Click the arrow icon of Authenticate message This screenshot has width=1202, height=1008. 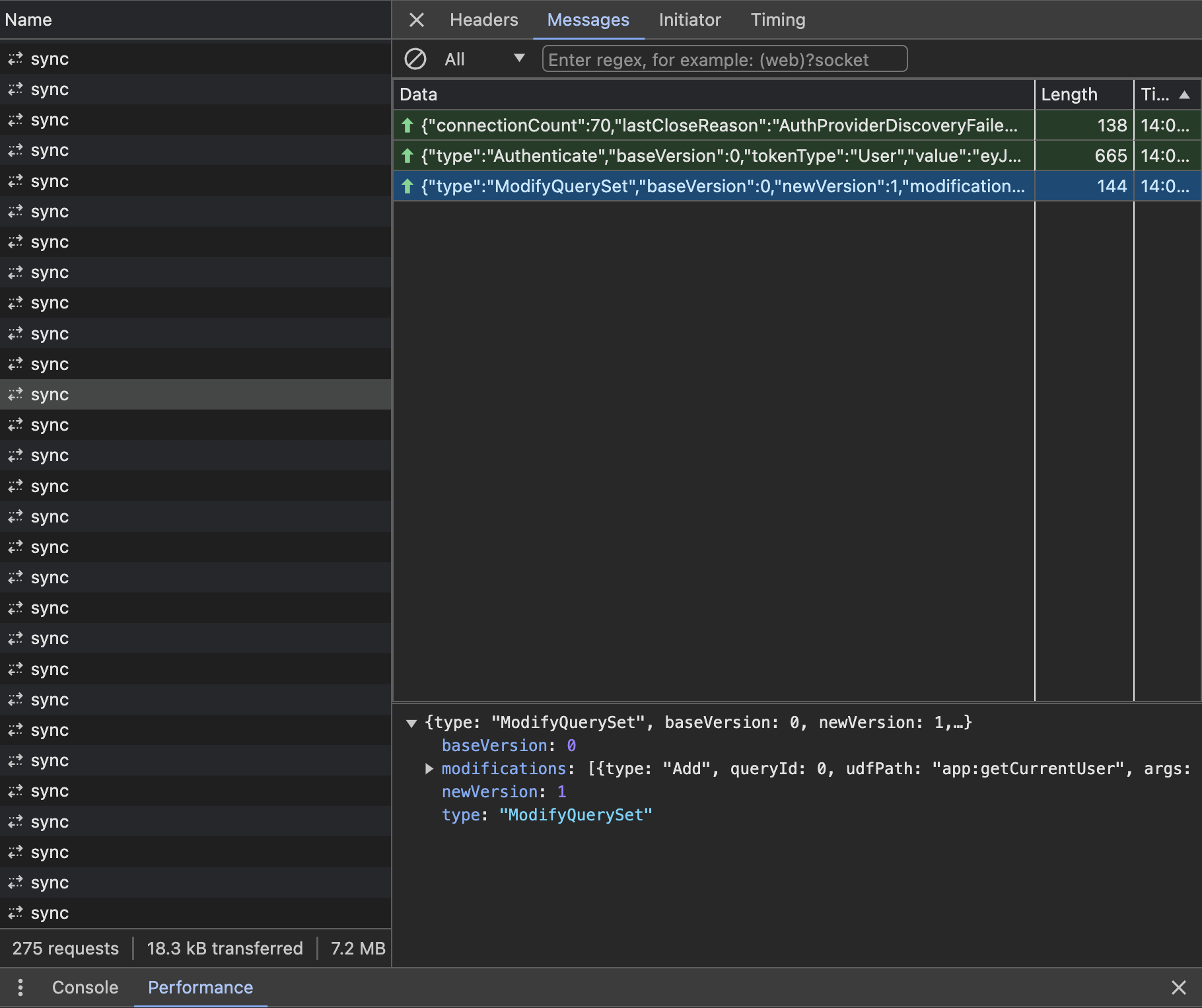coord(407,156)
